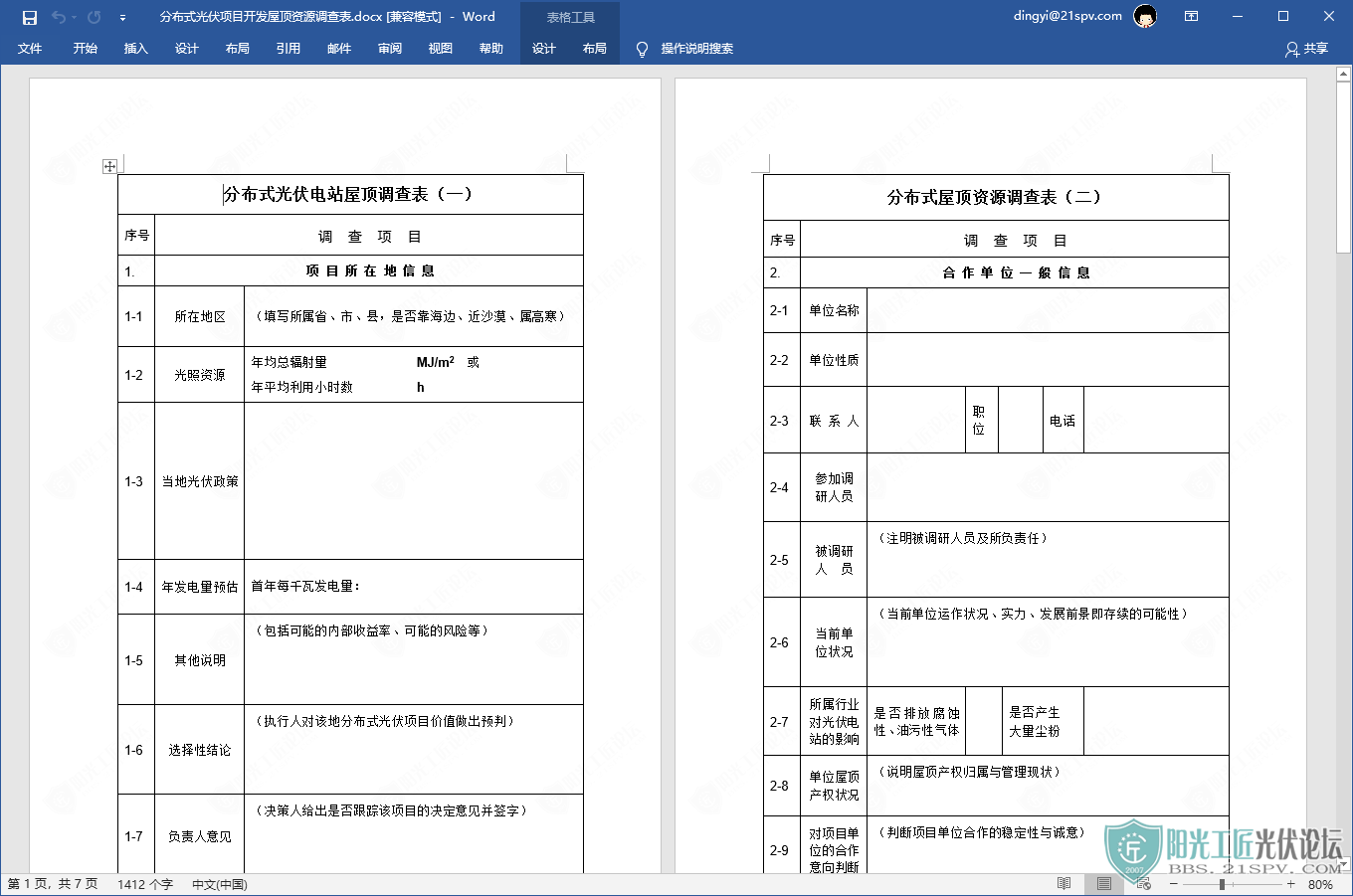Click the zoom out minus icon
Image resolution: width=1353 pixels, height=896 pixels.
pos(1172,884)
